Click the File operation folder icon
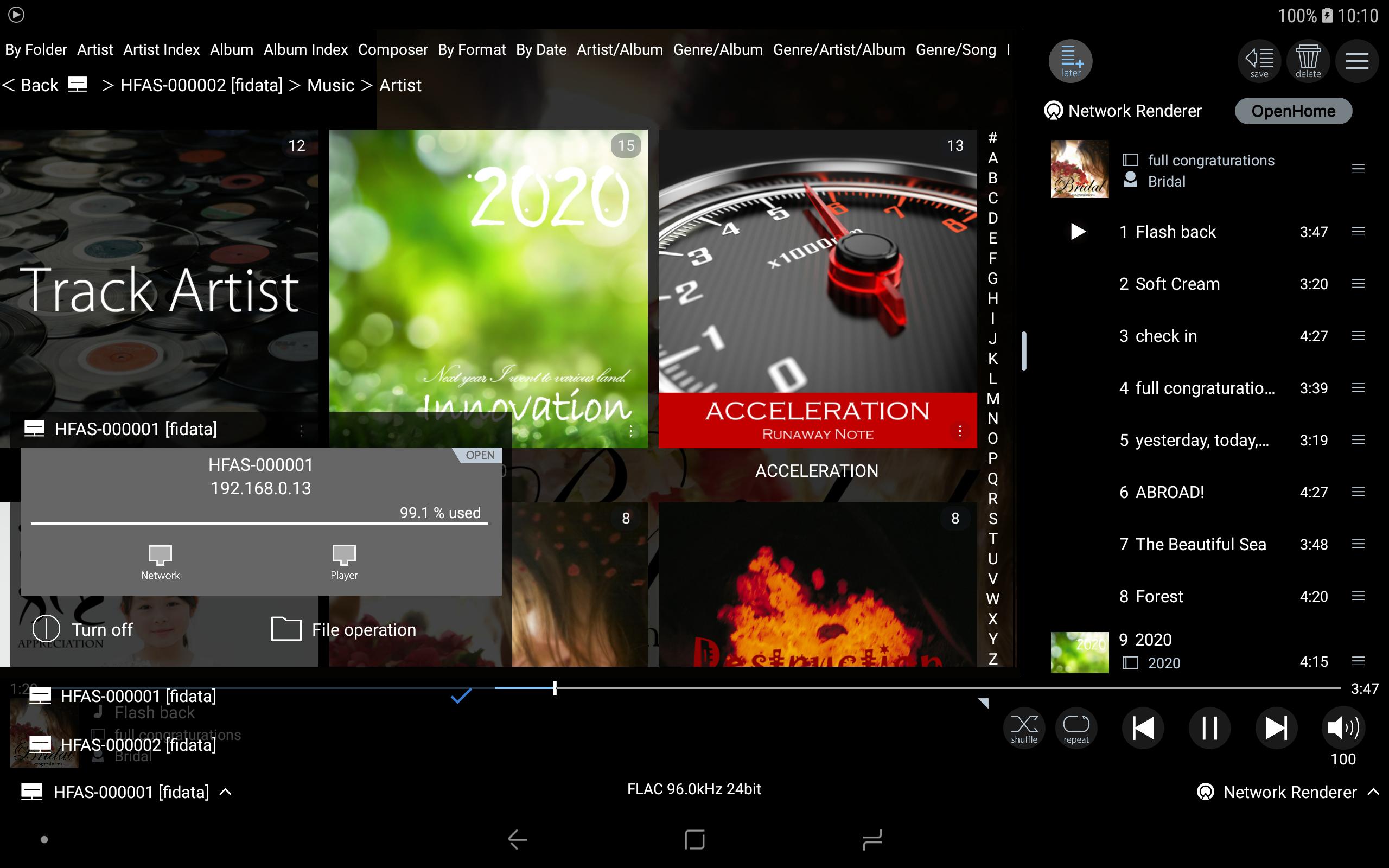1389x868 pixels. point(286,629)
